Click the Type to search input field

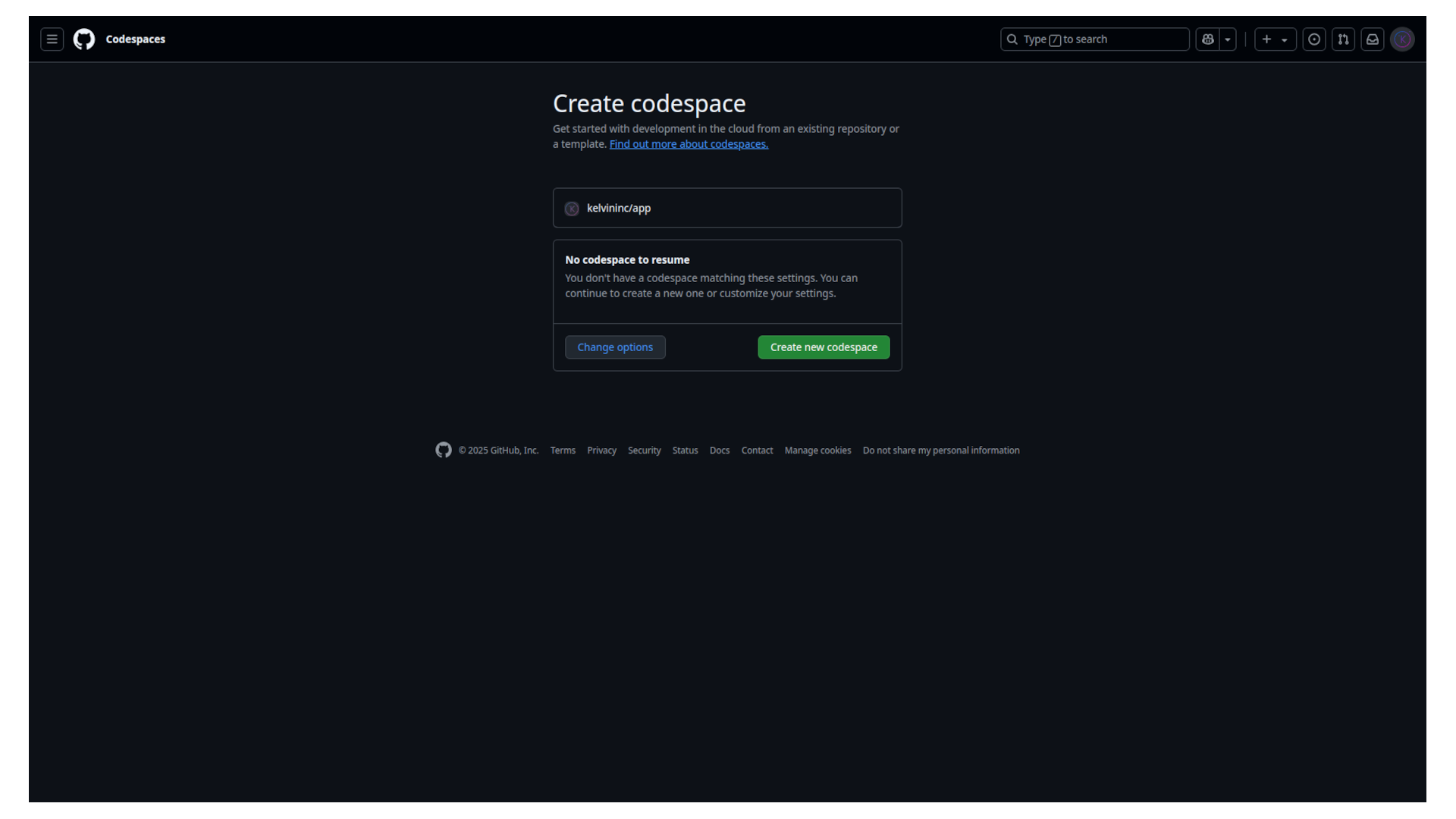tap(1094, 39)
